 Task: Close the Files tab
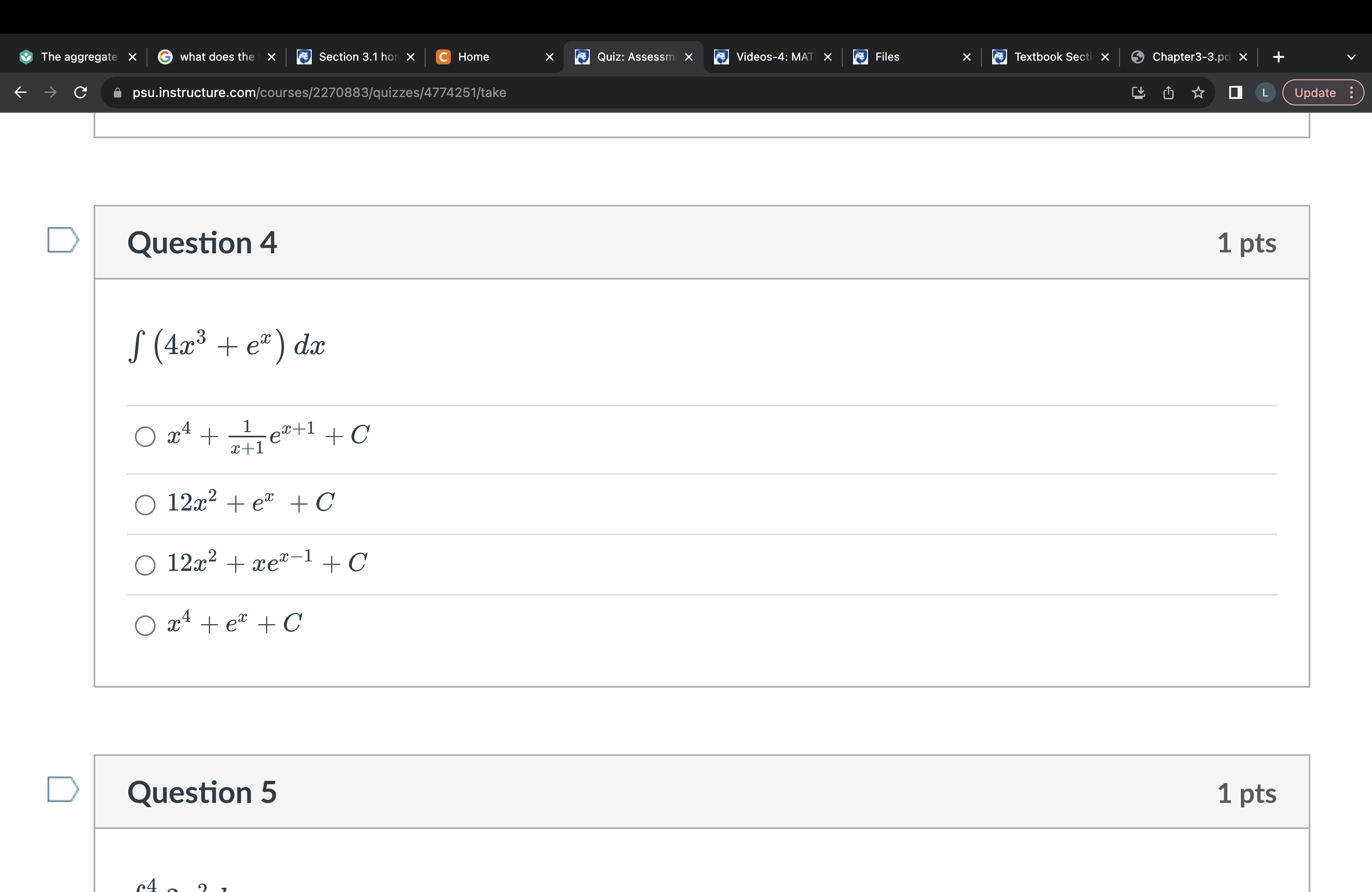click(x=967, y=56)
